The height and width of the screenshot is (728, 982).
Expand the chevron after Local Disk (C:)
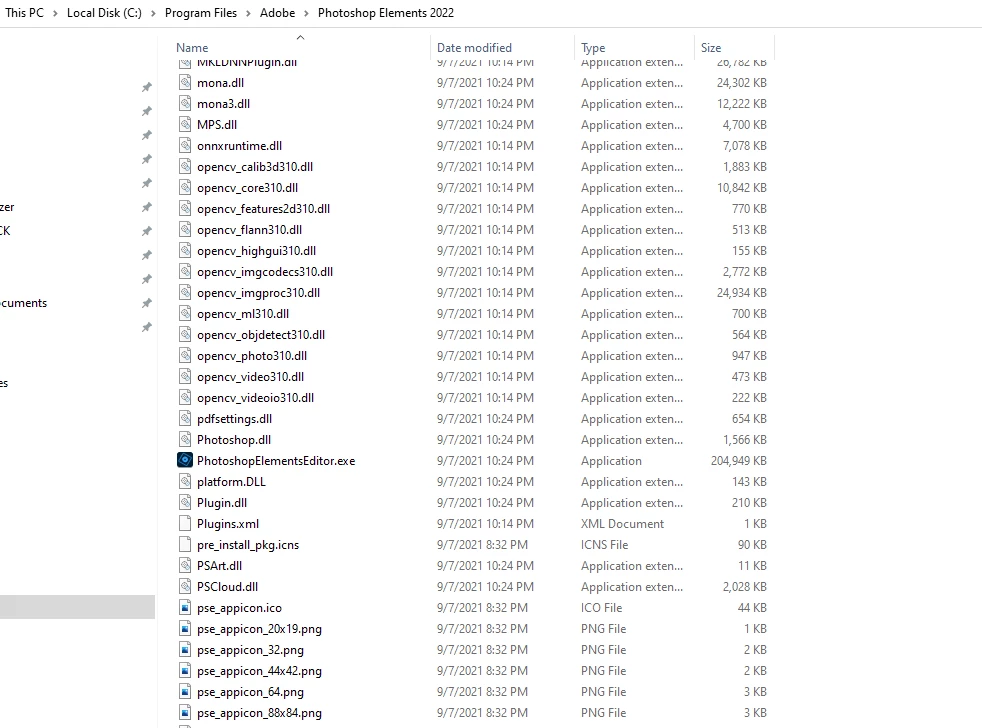tap(153, 13)
